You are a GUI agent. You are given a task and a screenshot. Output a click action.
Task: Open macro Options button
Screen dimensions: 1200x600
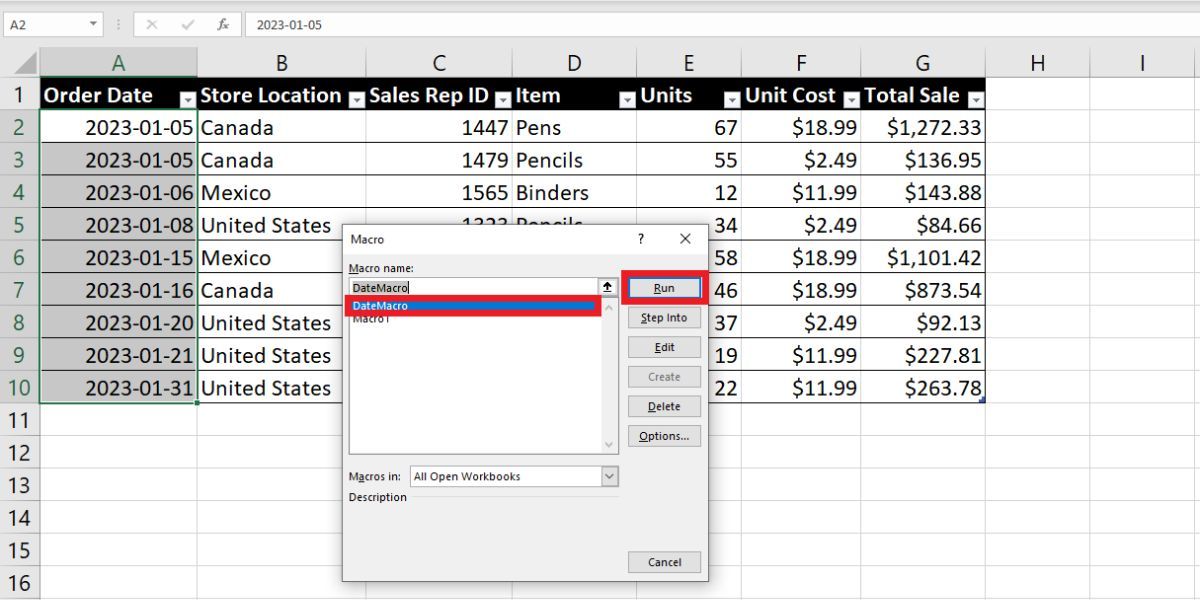pos(664,436)
